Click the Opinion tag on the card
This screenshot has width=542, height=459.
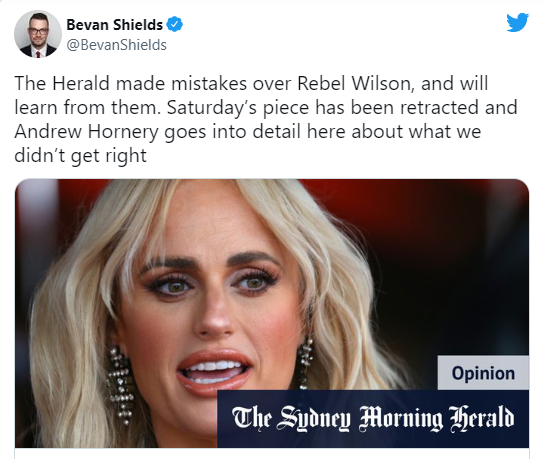(x=483, y=373)
